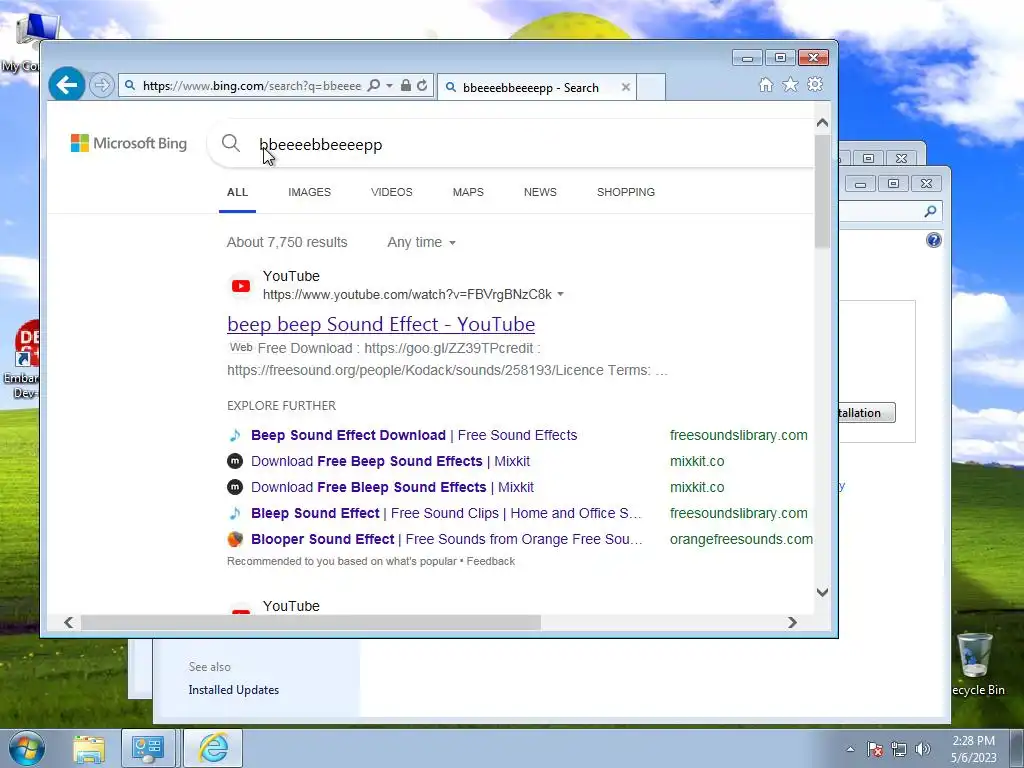Image resolution: width=1024 pixels, height=768 pixels.
Task: Select the bbeeeebbeeeepp - Search tab
Action: (x=536, y=87)
